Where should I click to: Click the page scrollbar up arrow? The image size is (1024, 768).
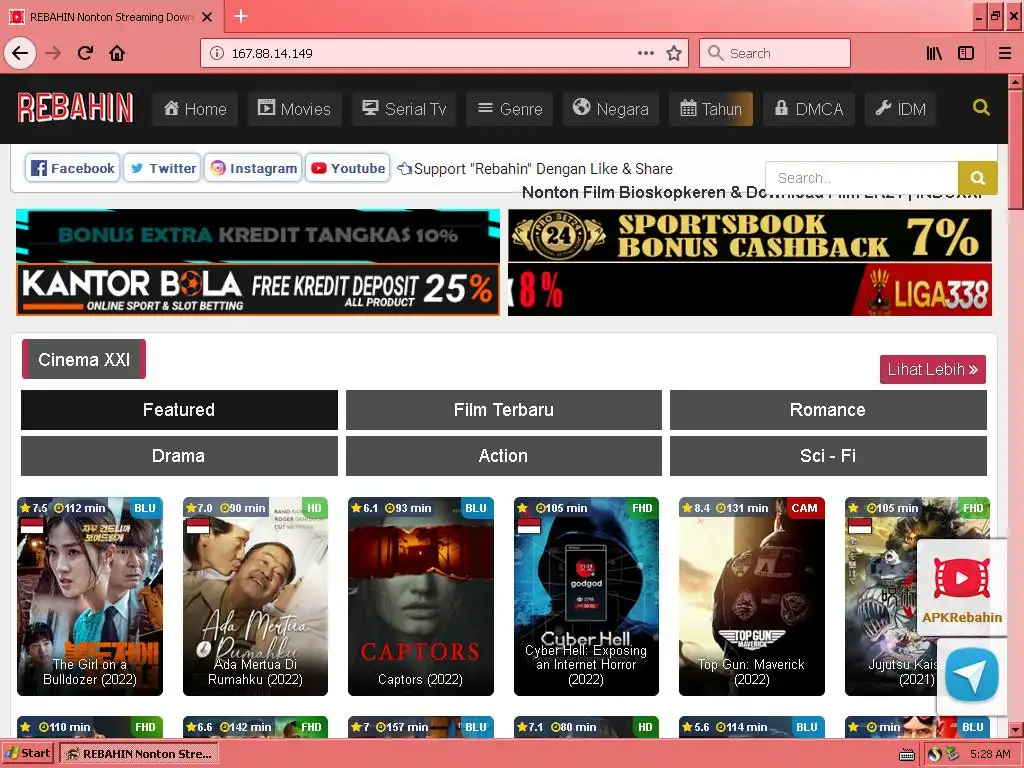pos(1016,82)
